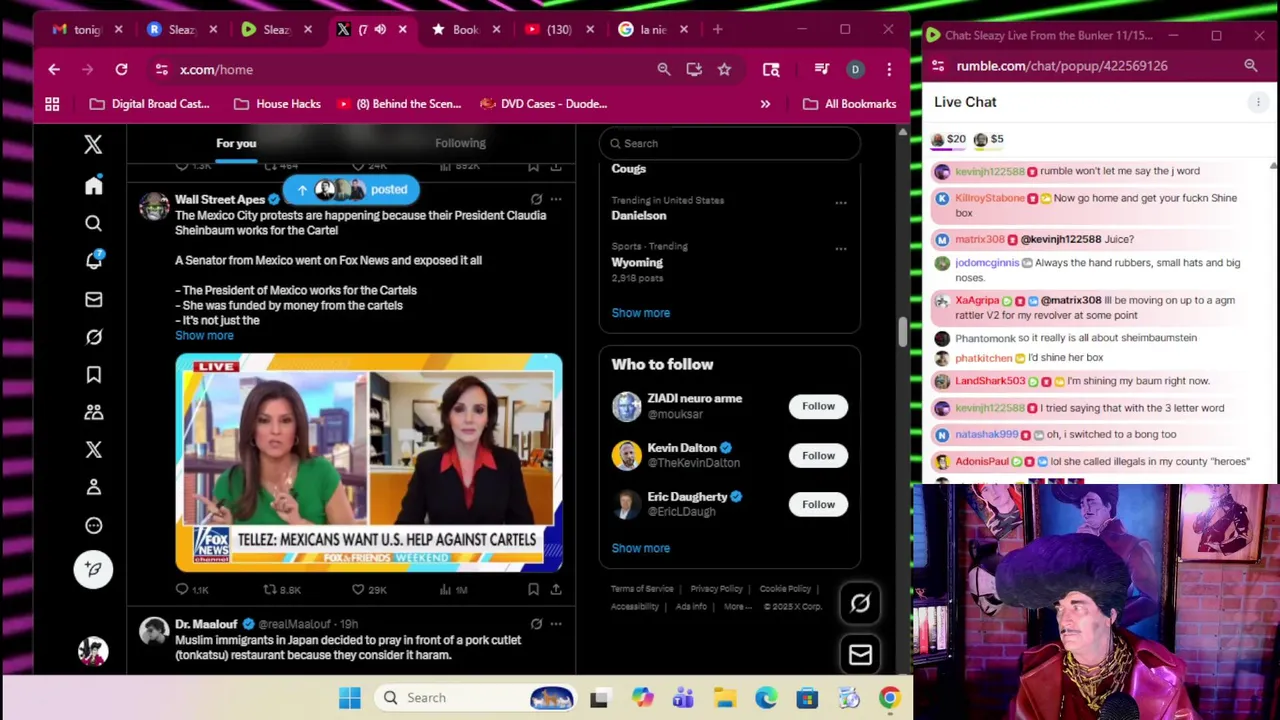Share the Wall Street Apes post

(556, 590)
